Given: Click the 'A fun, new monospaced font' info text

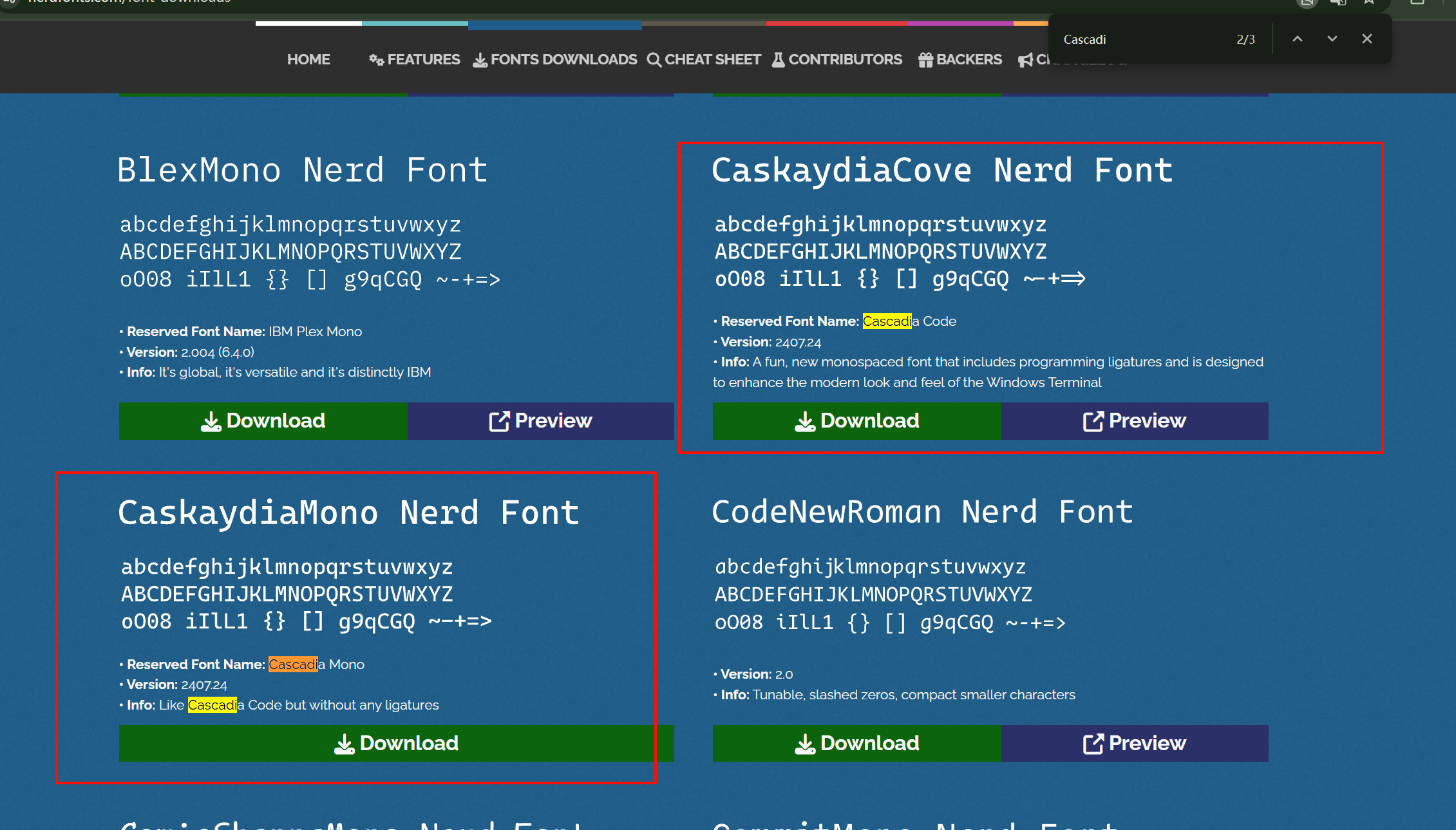Looking at the screenshot, I should pos(988,372).
